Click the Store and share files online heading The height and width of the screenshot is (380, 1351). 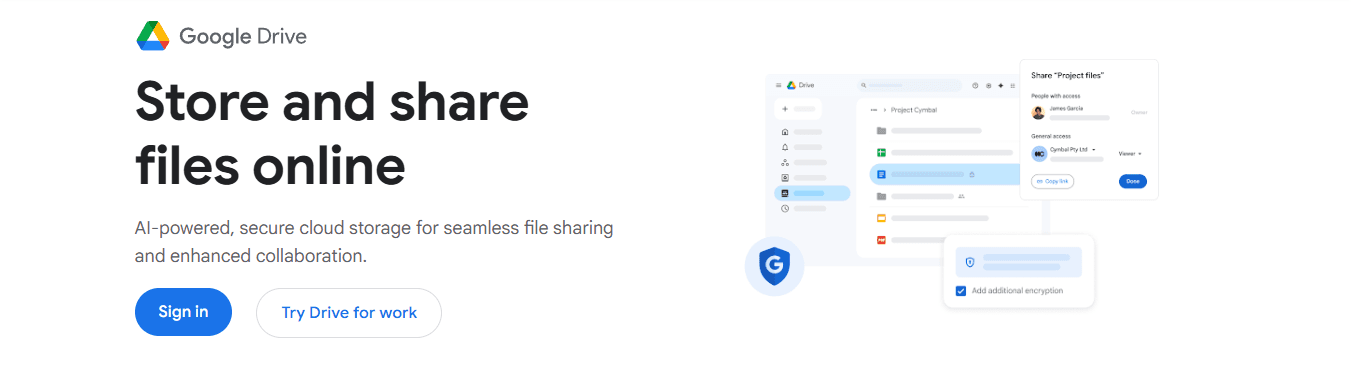(332, 133)
